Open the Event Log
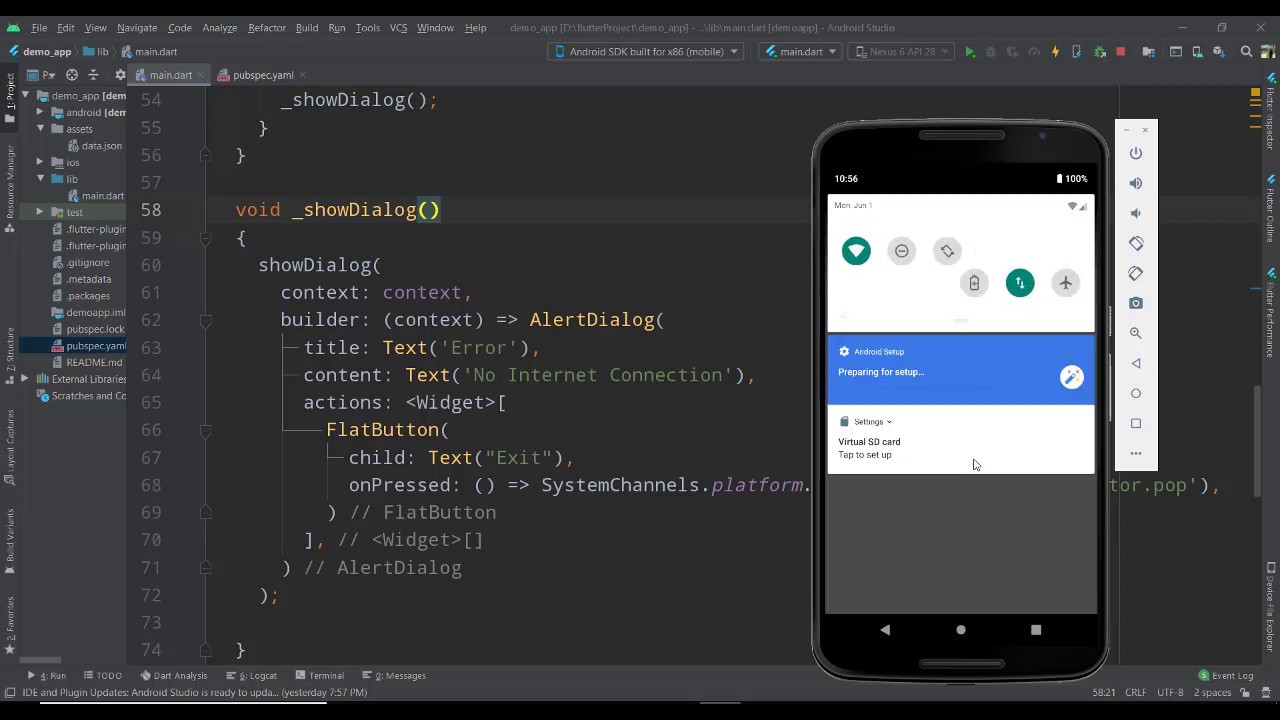The image size is (1280, 720). coord(1226,676)
